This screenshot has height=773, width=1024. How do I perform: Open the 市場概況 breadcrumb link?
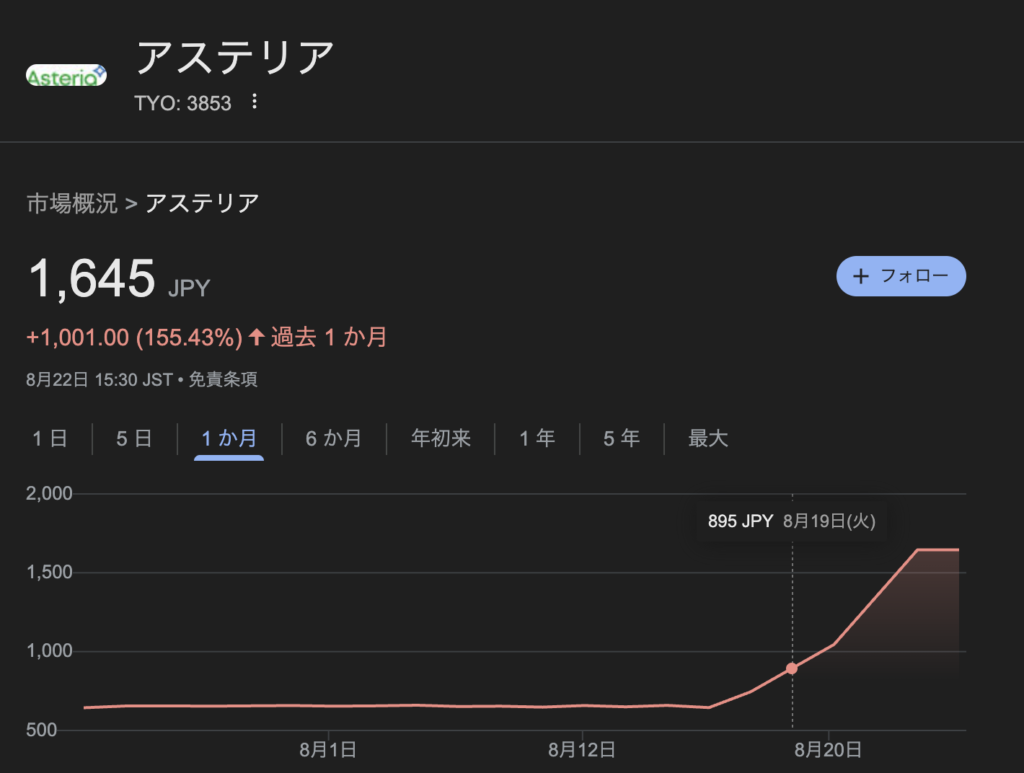72,203
